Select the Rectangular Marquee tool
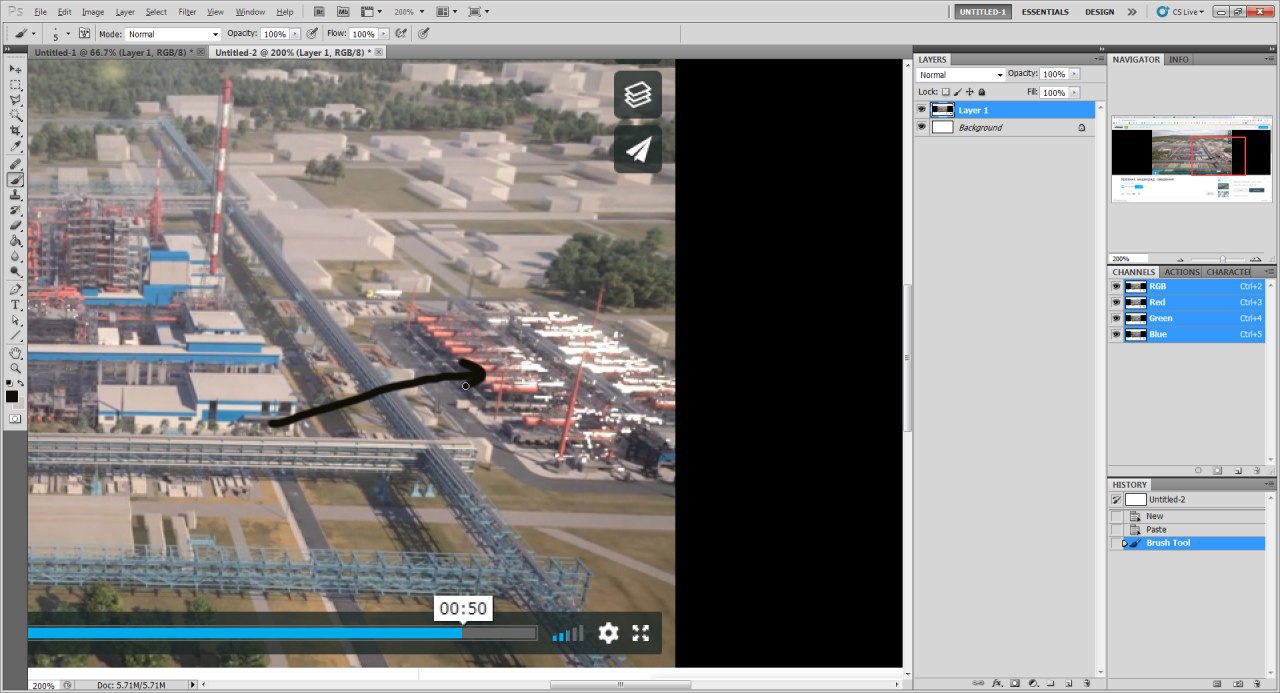The image size is (1280, 693). [x=15, y=85]
